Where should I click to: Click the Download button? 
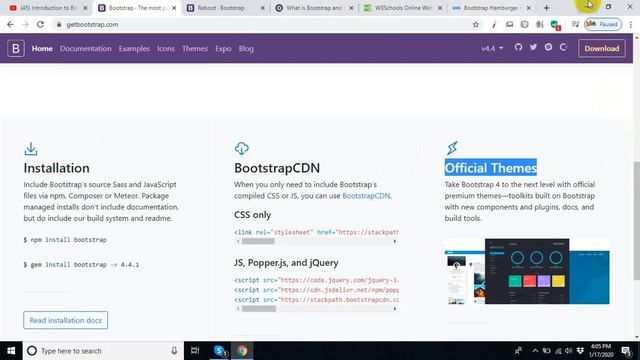[x=602, y=48]
